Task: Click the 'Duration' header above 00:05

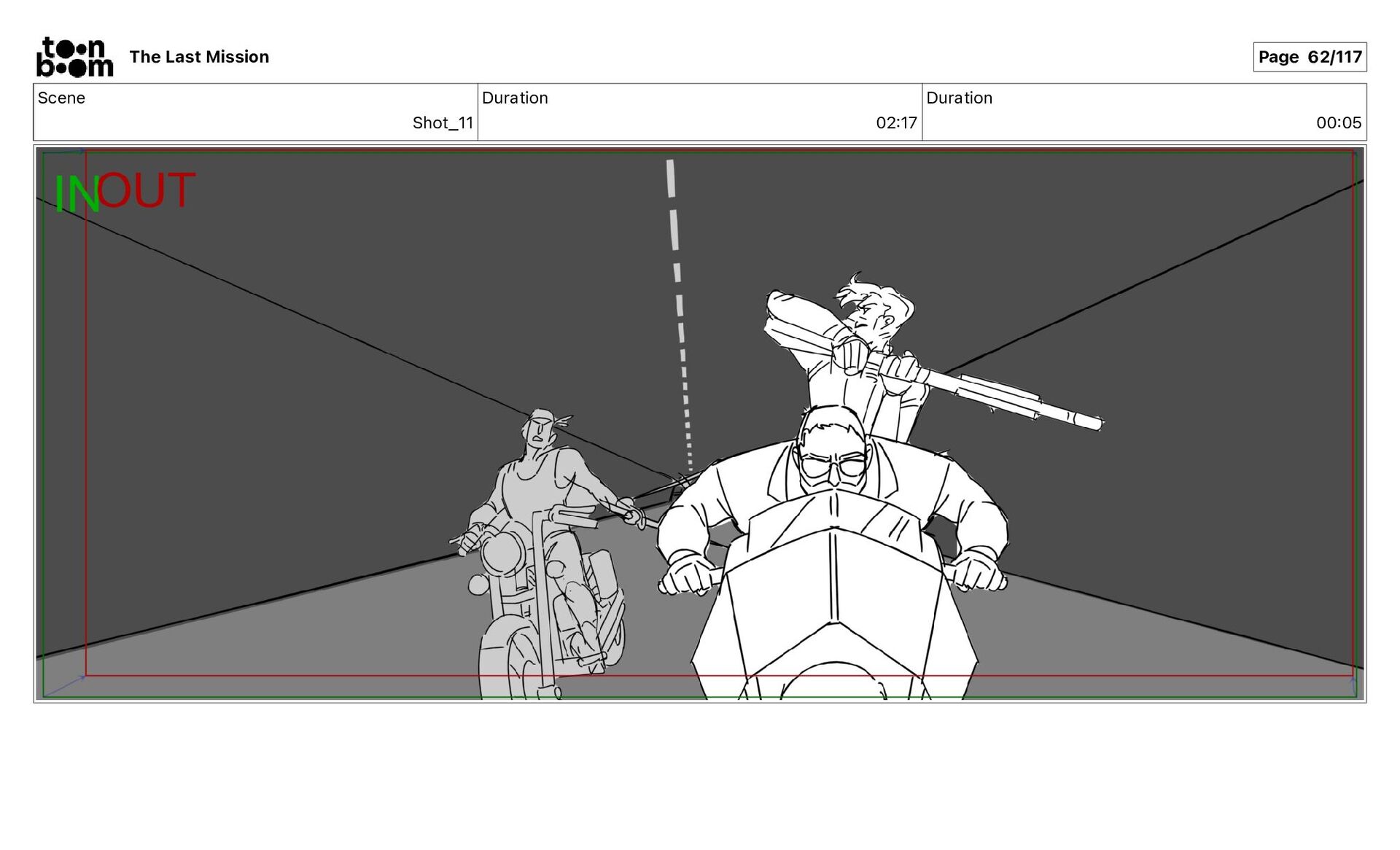Action: coord(959,98)
